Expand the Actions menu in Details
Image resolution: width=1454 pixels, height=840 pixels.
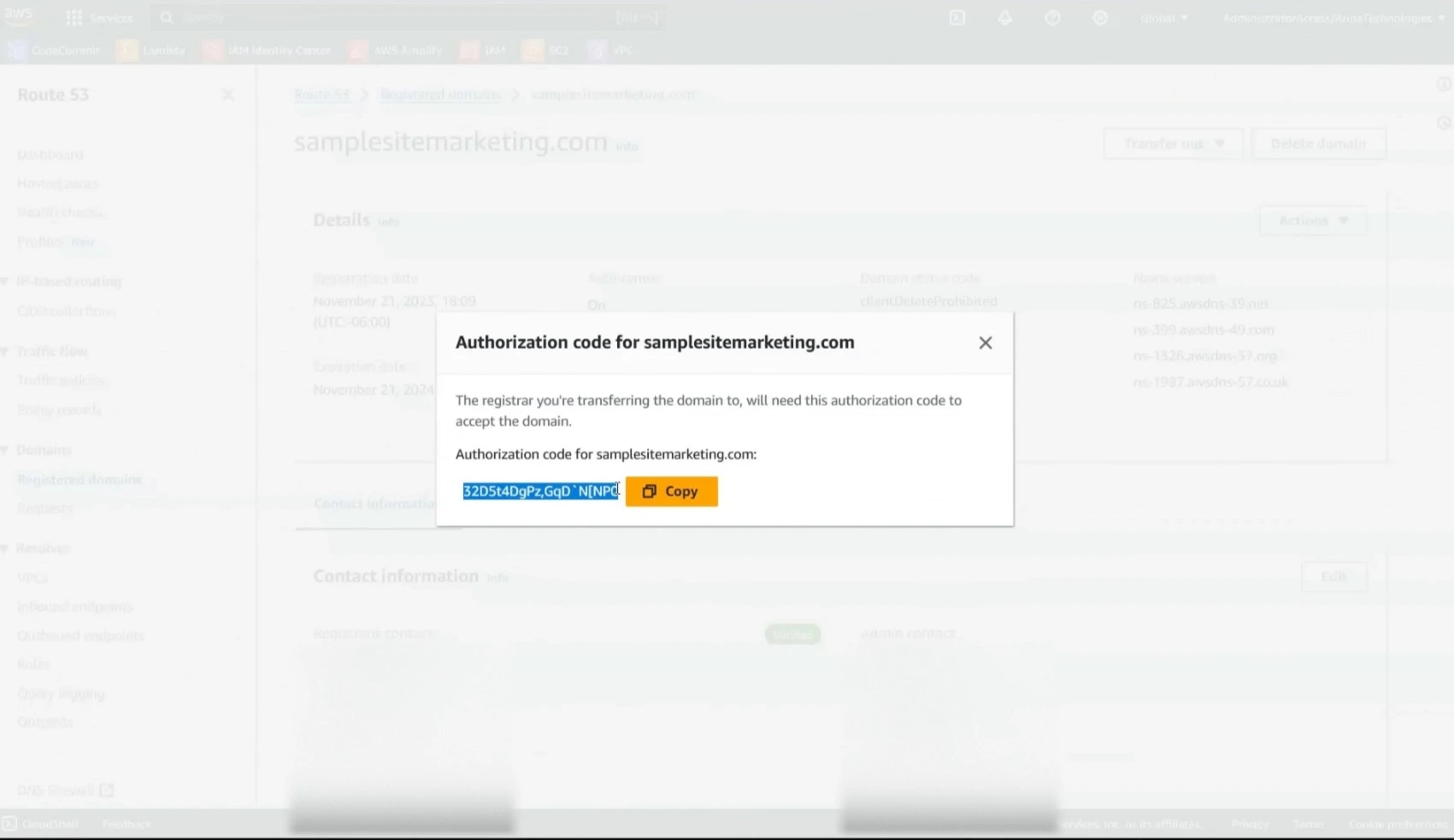pos(1311,220)
